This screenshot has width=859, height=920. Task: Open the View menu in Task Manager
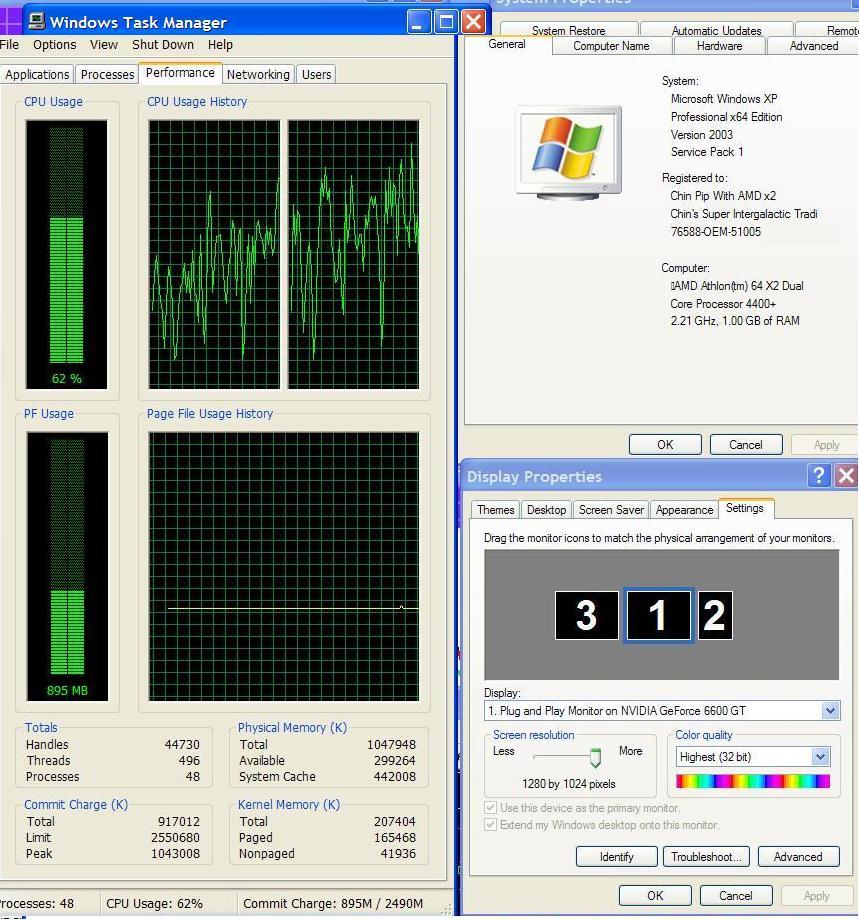[x=104, y=45]
